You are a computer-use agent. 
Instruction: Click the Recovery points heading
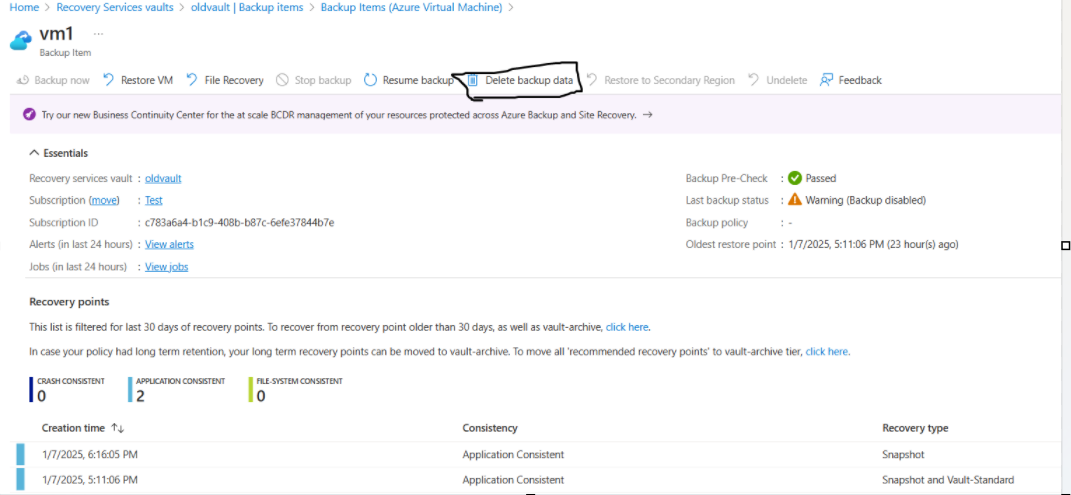tap(69, 301)
